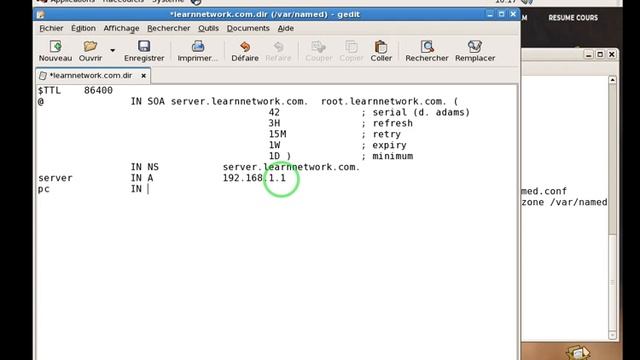This screenshot has height=360, width=640.
Task: Open the Rechercher menu in the menu bar
Action: (x=169, y=28)
